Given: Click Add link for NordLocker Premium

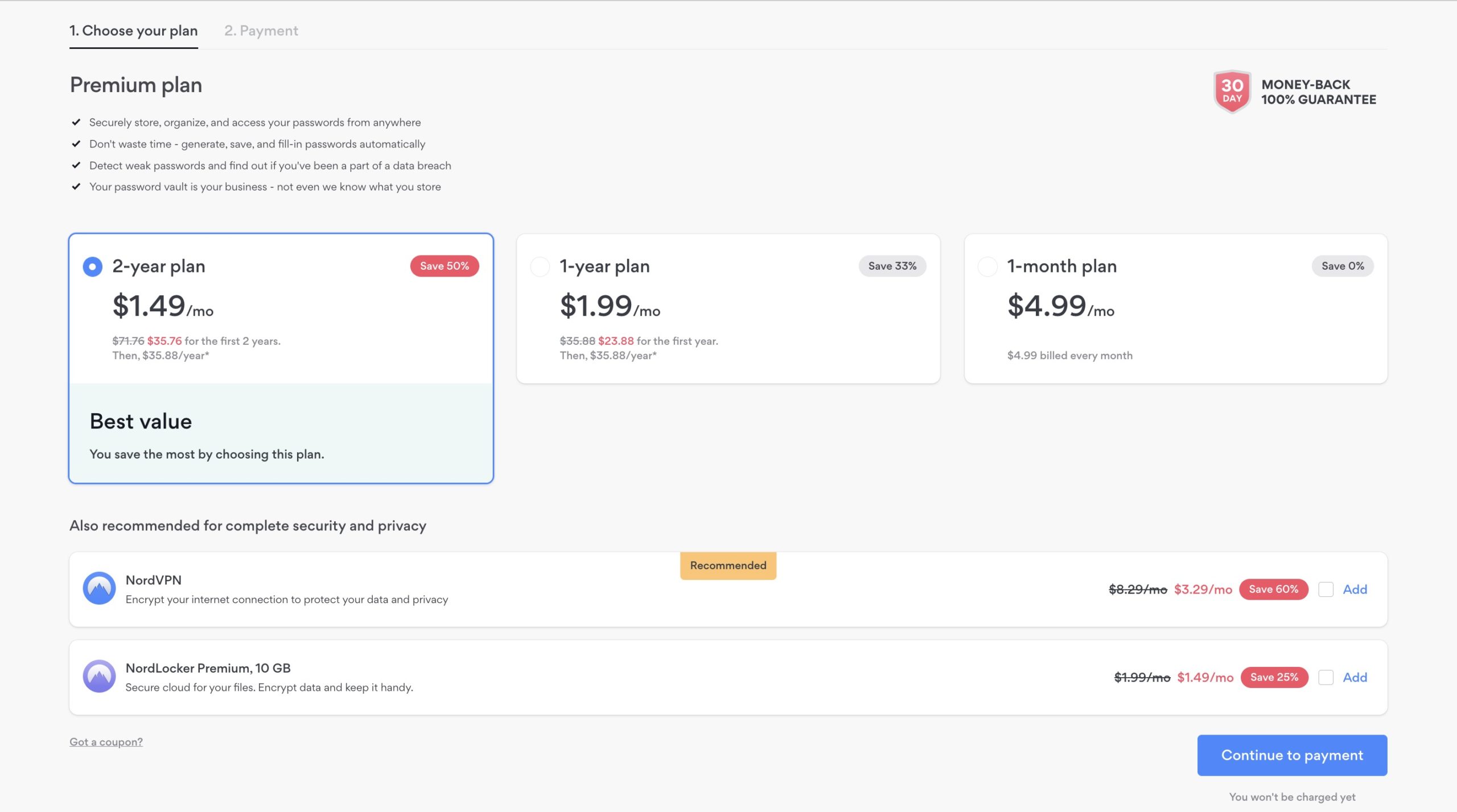Looking at the screenshot, I should pos(1355,677).
